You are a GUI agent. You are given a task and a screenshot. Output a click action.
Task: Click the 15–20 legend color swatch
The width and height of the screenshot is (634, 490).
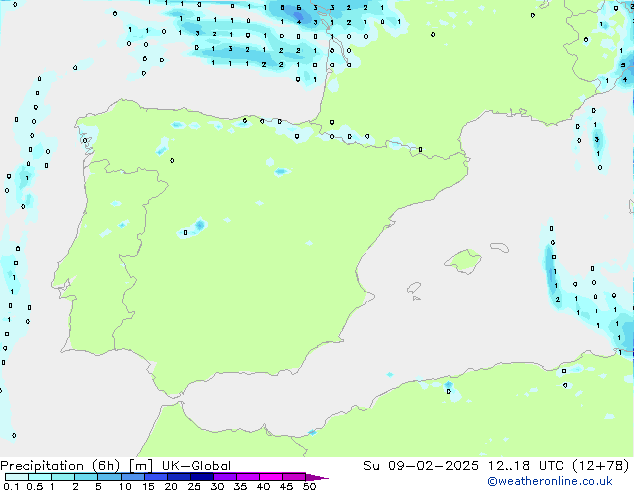(155, 477)
